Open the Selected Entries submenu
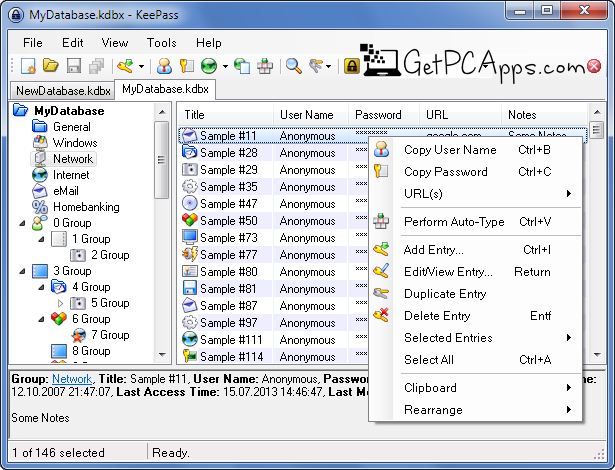Image resolution: width=615 pixels, height=470 pixels. (475, 338)
